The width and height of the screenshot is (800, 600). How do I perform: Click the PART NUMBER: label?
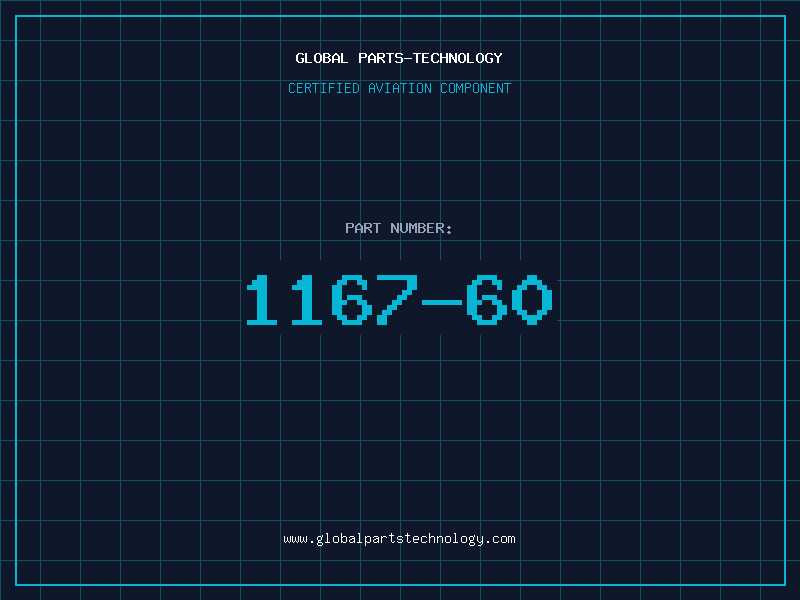tap(399, 228)
